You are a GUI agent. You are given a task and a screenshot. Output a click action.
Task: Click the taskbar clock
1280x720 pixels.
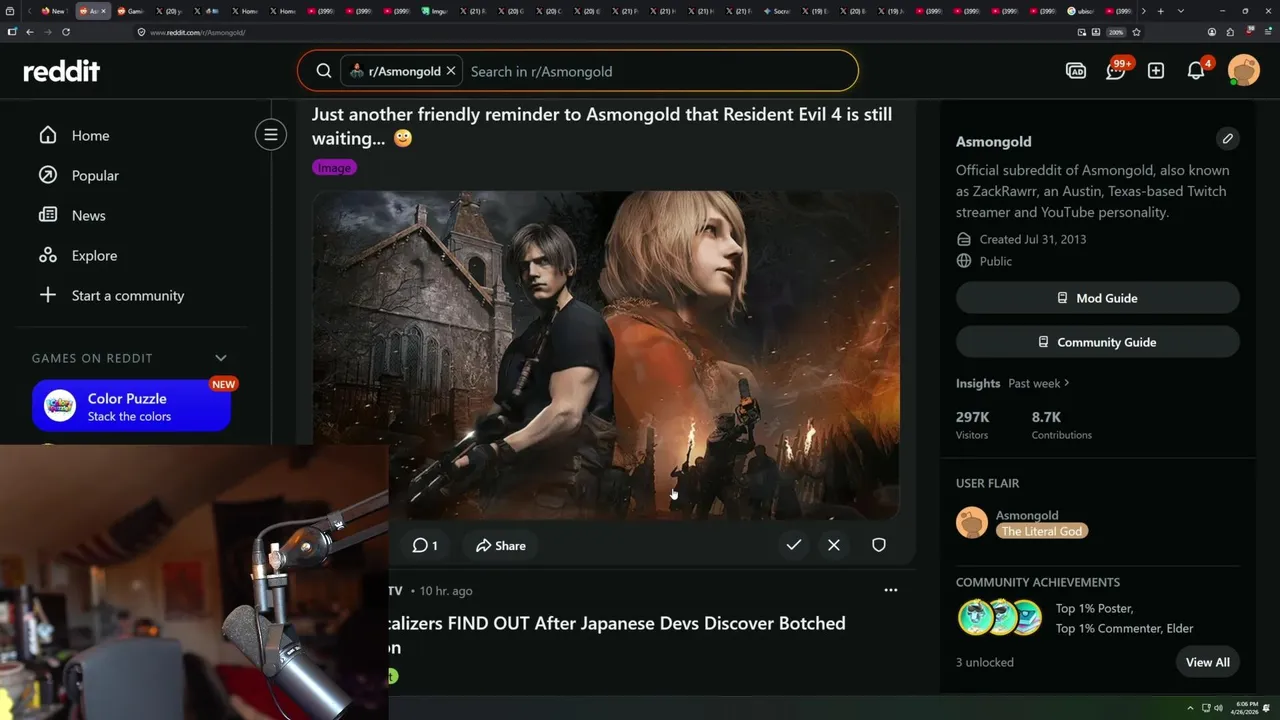[1246, 708]
